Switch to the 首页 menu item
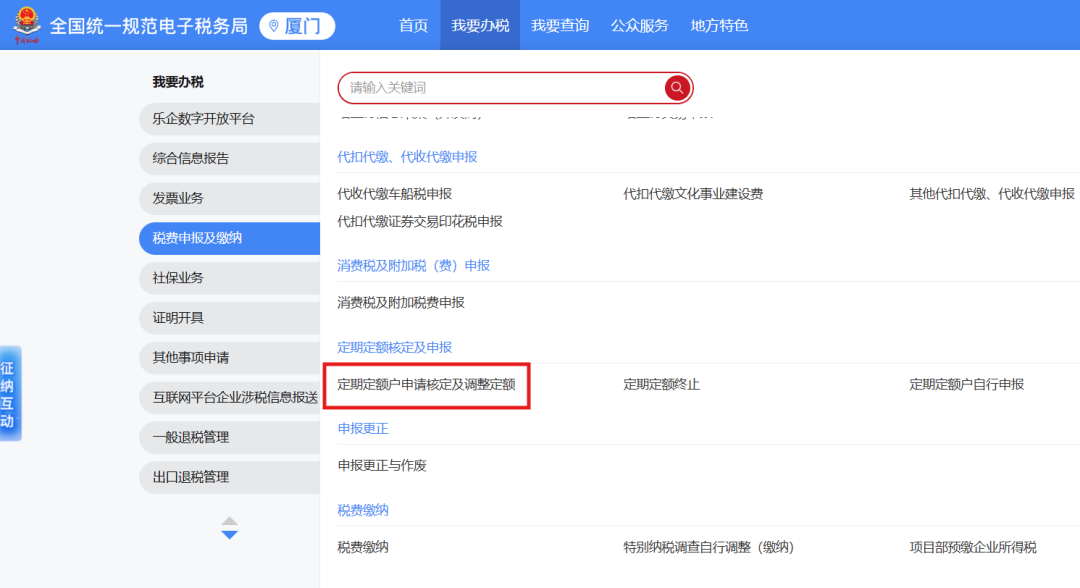 412,26
